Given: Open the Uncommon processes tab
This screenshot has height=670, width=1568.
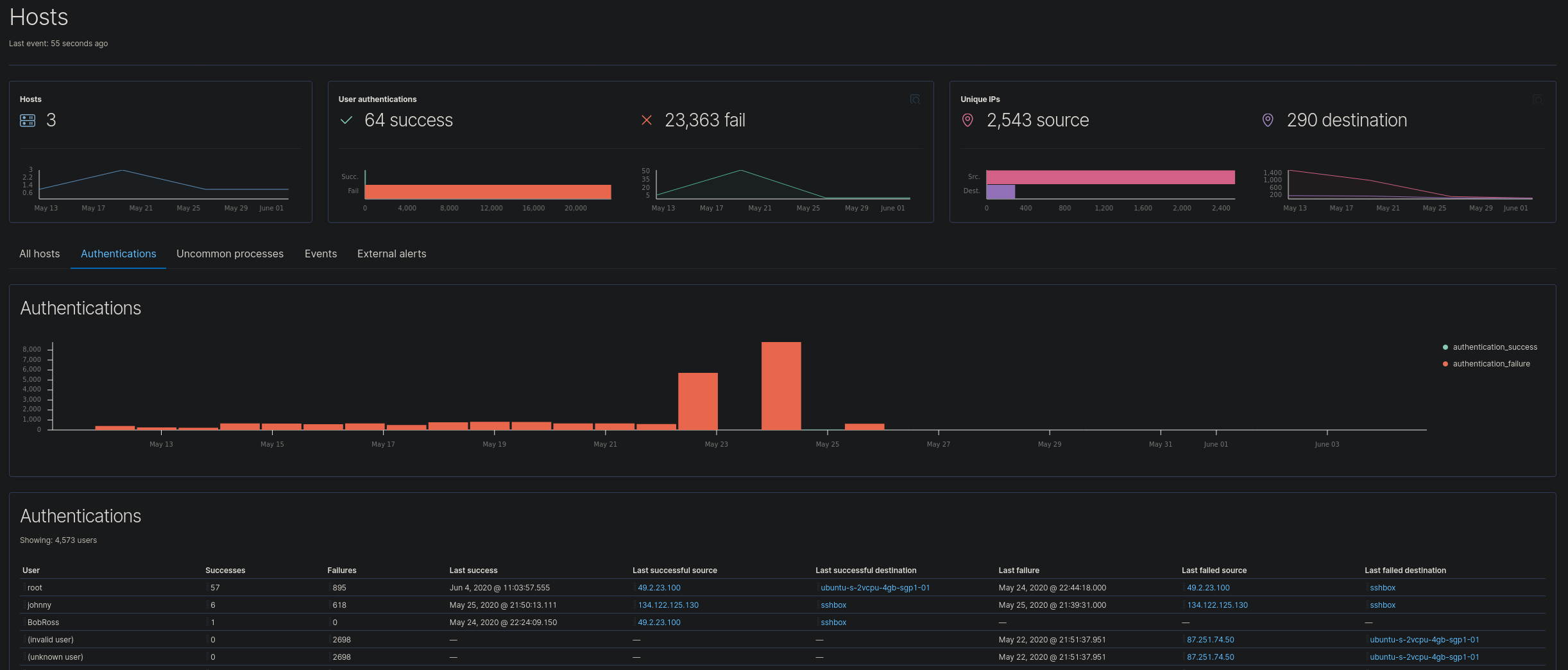Looking at the screenshot, I should point(230,254).
